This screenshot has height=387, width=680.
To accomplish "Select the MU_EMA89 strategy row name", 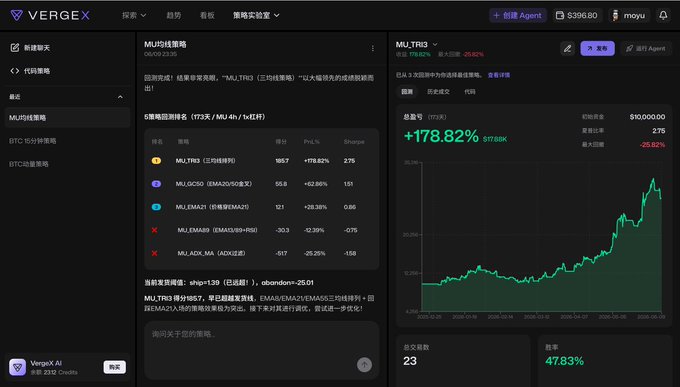I will pos(217,230).
